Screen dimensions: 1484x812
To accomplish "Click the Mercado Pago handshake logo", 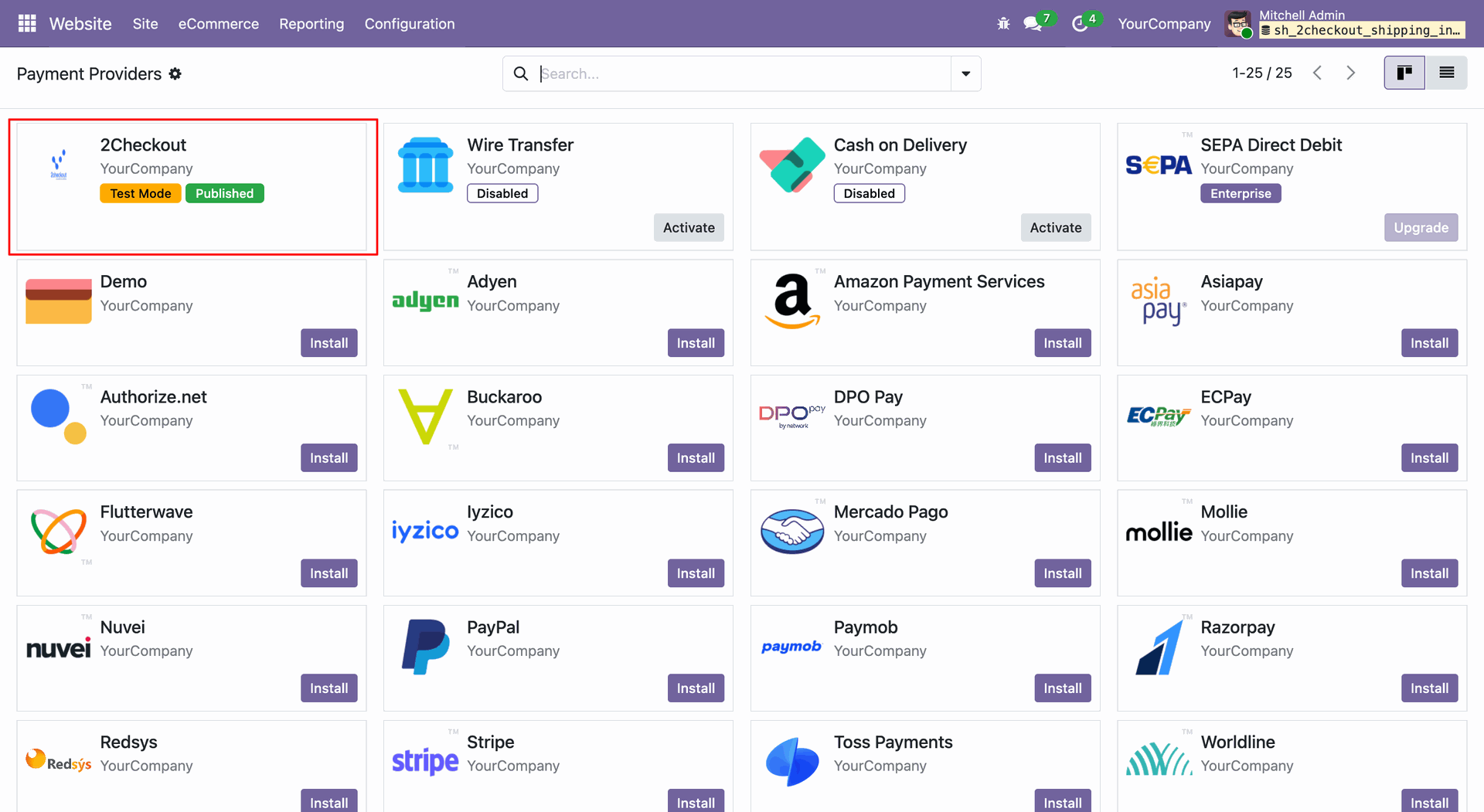I will pos(792,532).
